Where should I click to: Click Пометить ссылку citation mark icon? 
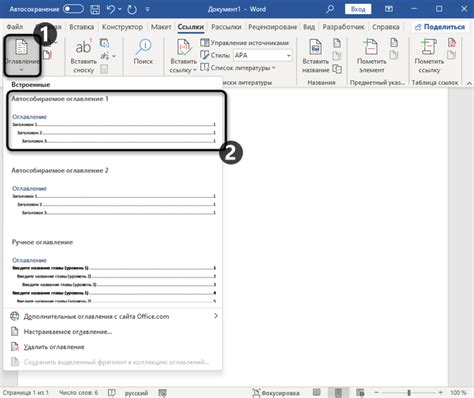point(429,56)
